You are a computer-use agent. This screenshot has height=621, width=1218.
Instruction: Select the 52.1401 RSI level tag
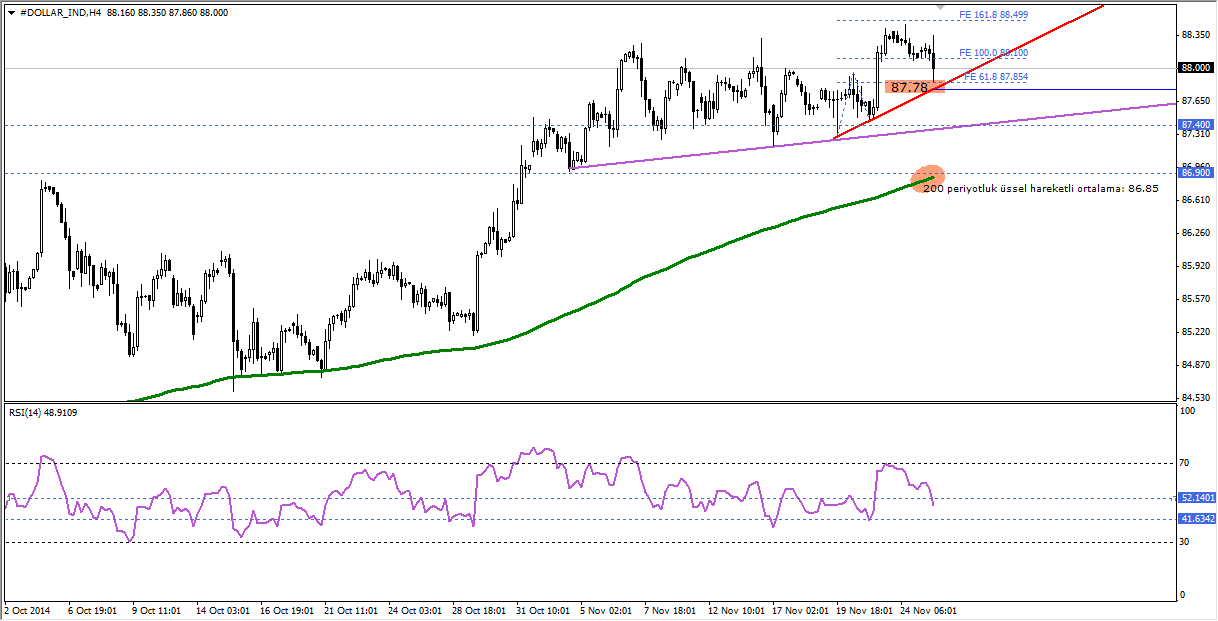pyautogui.click(x=1197, y=497)
